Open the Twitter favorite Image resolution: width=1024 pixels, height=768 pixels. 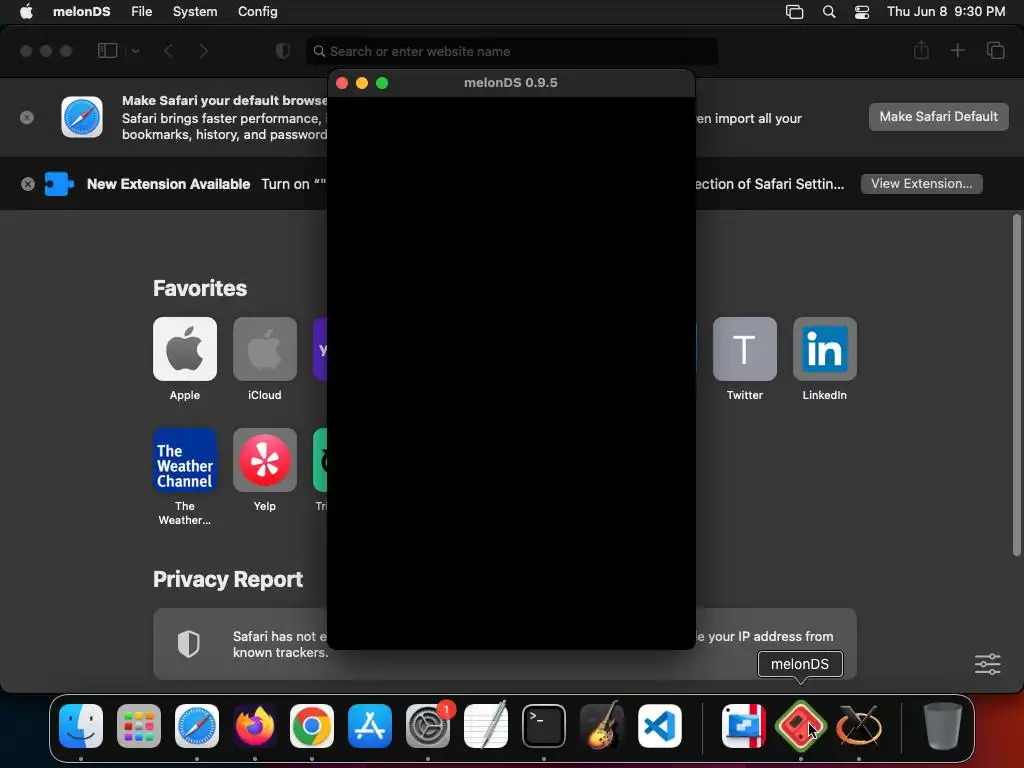click(744, 349)
